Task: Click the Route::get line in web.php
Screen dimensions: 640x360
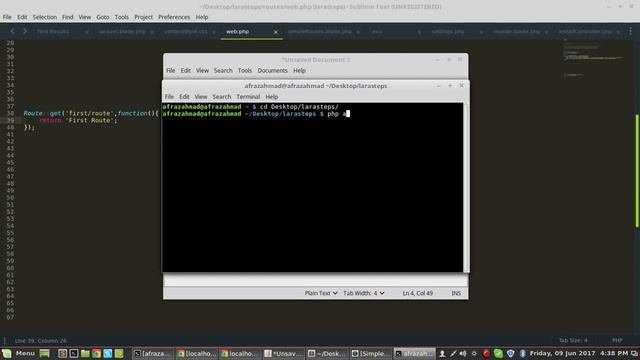Action: [x=91, y=113]
